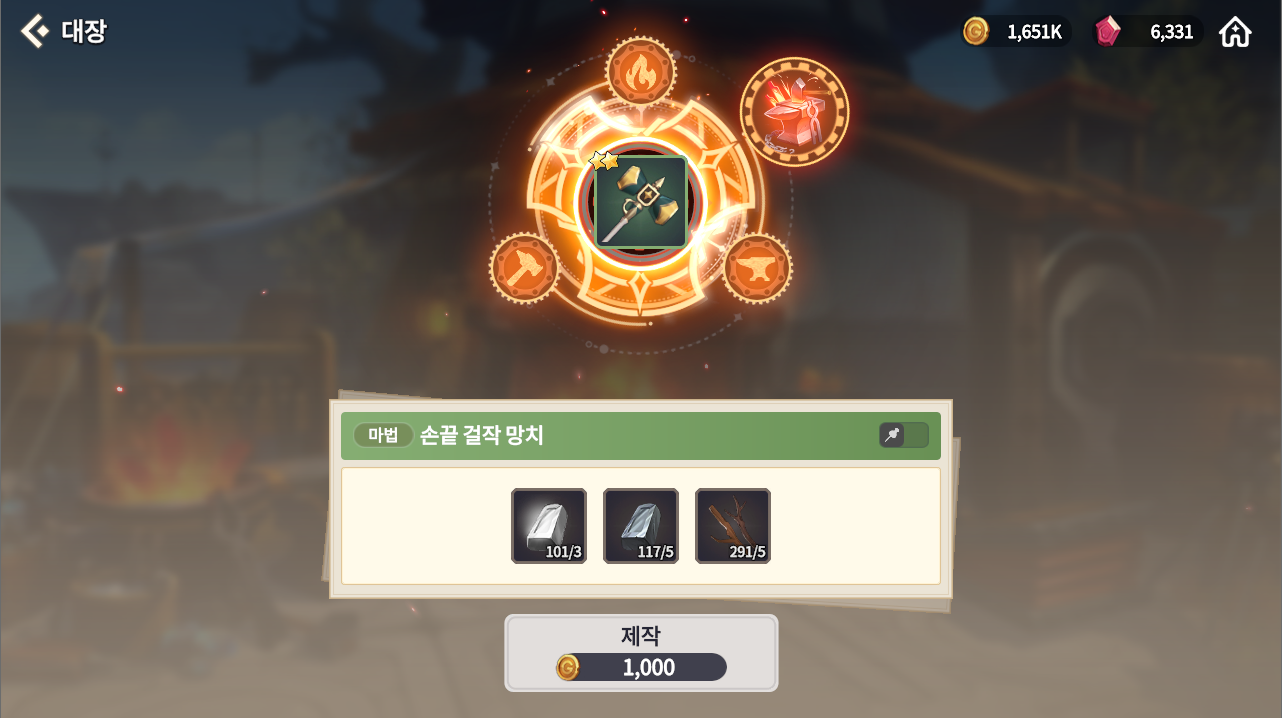1282x718 pixels.
Task: Toggle the pin switch on the recipe header
Action: click(904, 435)
